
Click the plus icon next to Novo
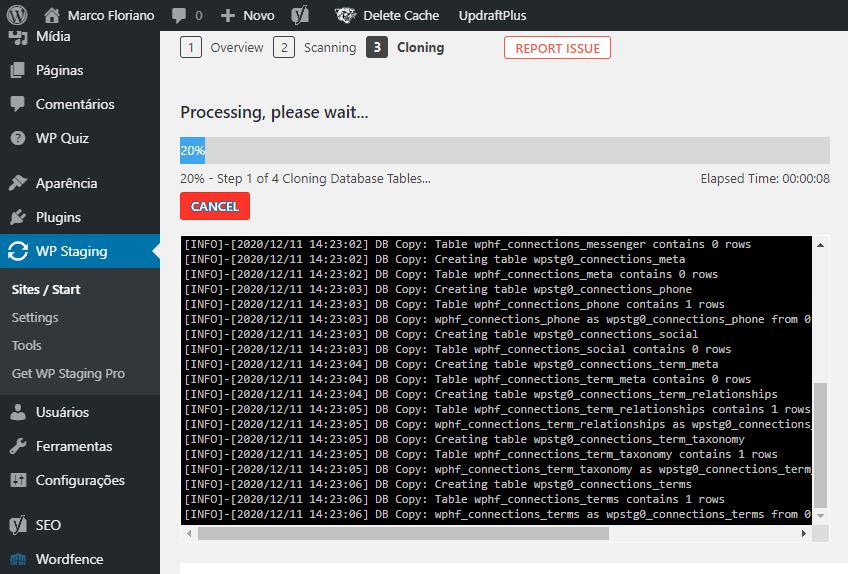pyautogui.click(x=228, y=15)
